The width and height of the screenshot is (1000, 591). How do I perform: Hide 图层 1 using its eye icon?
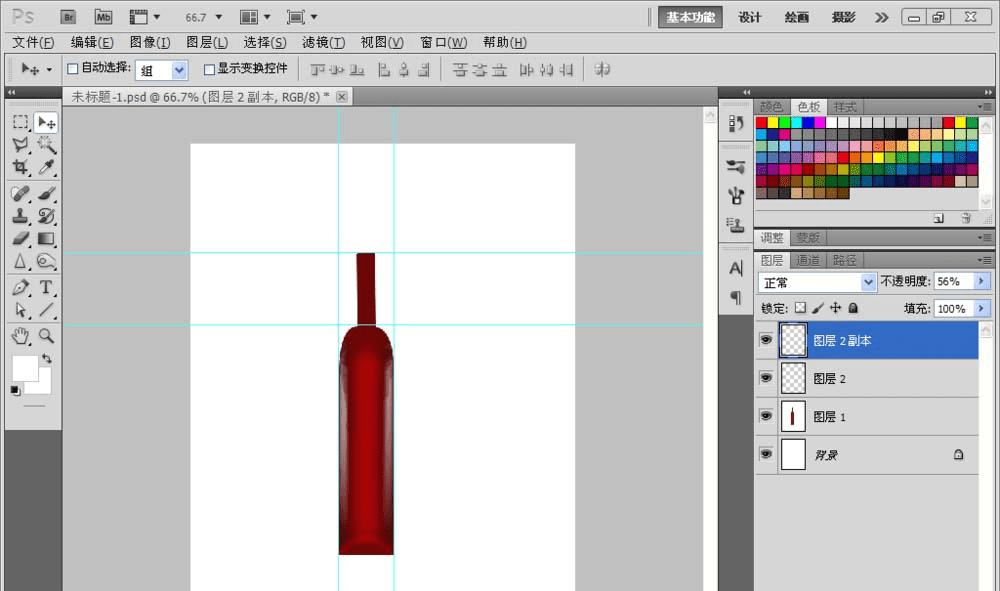point(766,416)
